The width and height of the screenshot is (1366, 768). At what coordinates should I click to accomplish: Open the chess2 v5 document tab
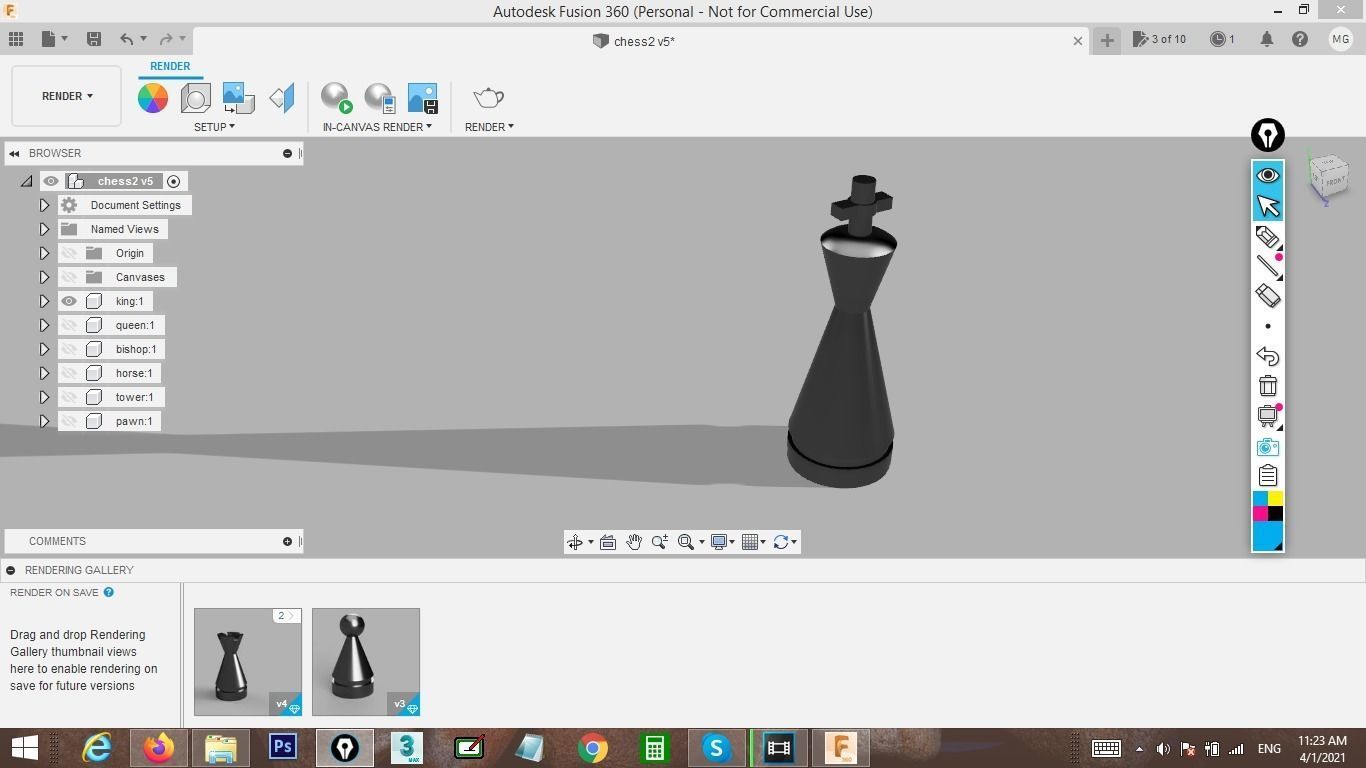(634, 42)
